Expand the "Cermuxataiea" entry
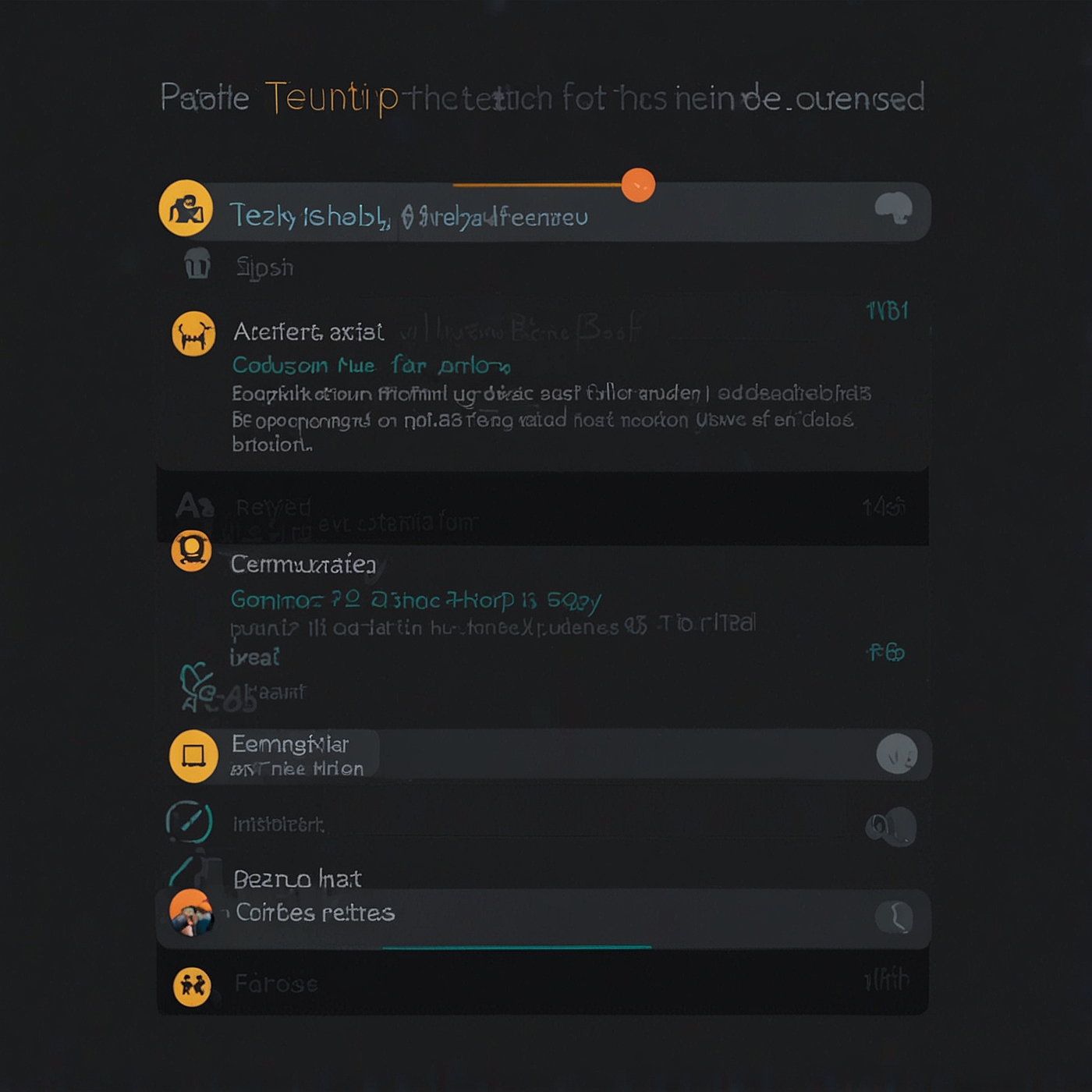Screen dimensions: 1092x1092 click(303, 564)
